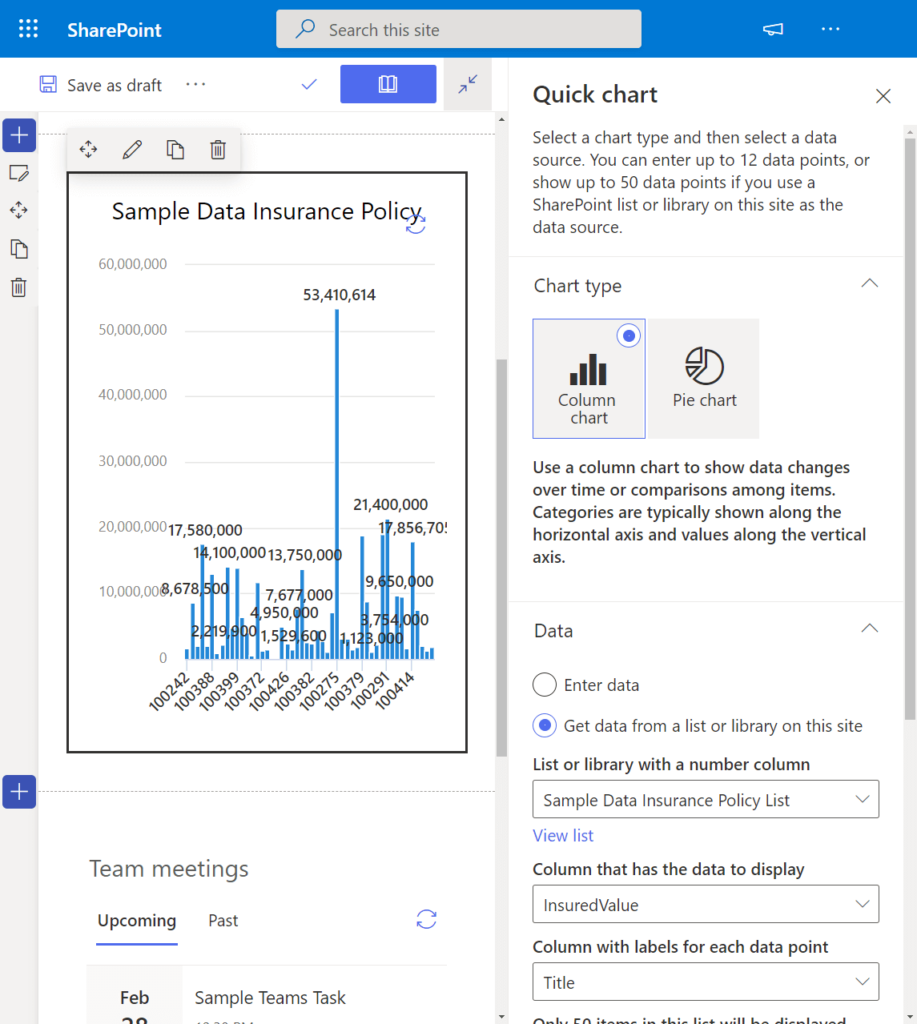Click the Team meetings heading
Image resolution: width=917 pixels, height=1024 pixels.
point(169,869)
